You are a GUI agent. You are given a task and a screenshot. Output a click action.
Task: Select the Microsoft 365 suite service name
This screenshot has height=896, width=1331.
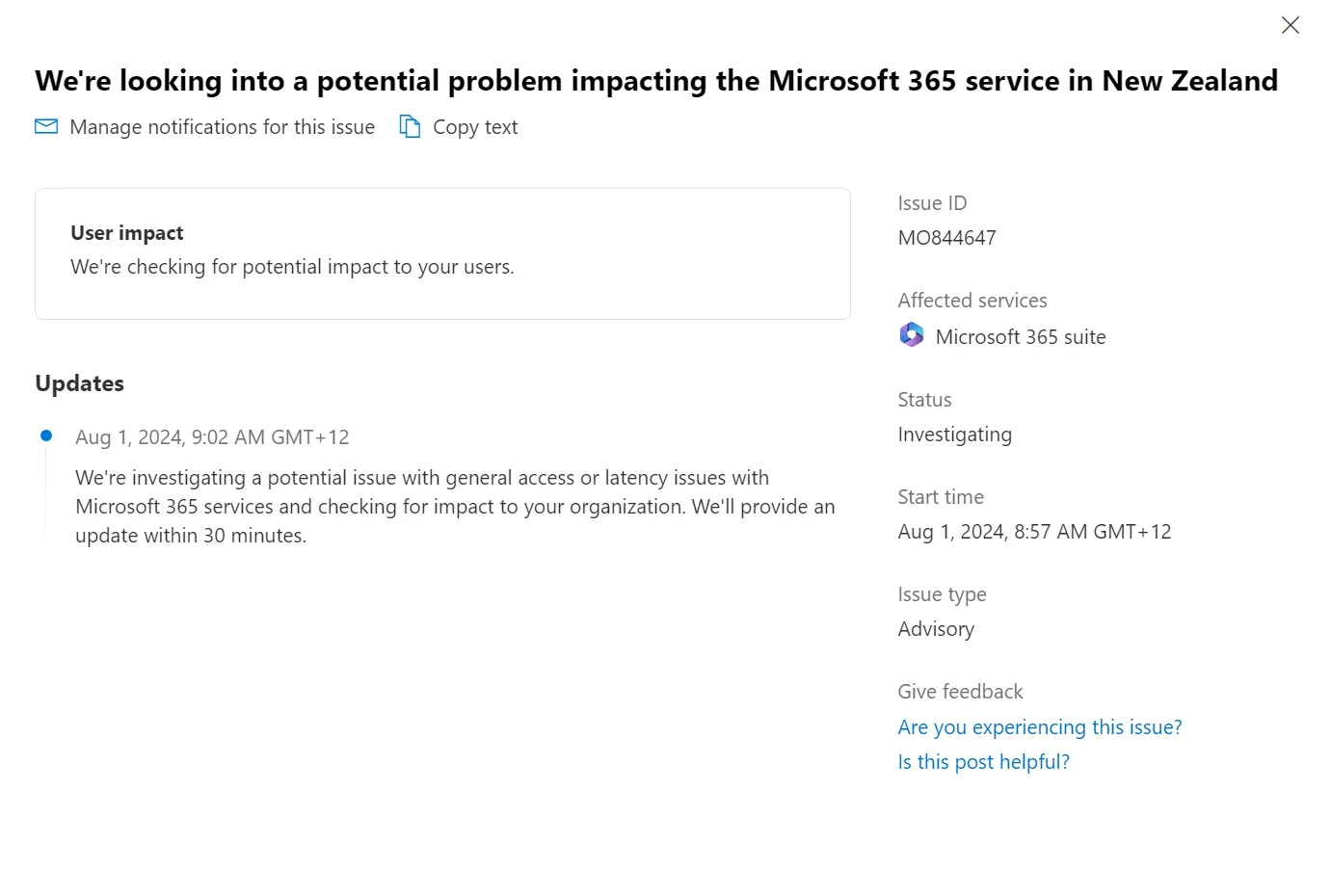(1020, 337)
